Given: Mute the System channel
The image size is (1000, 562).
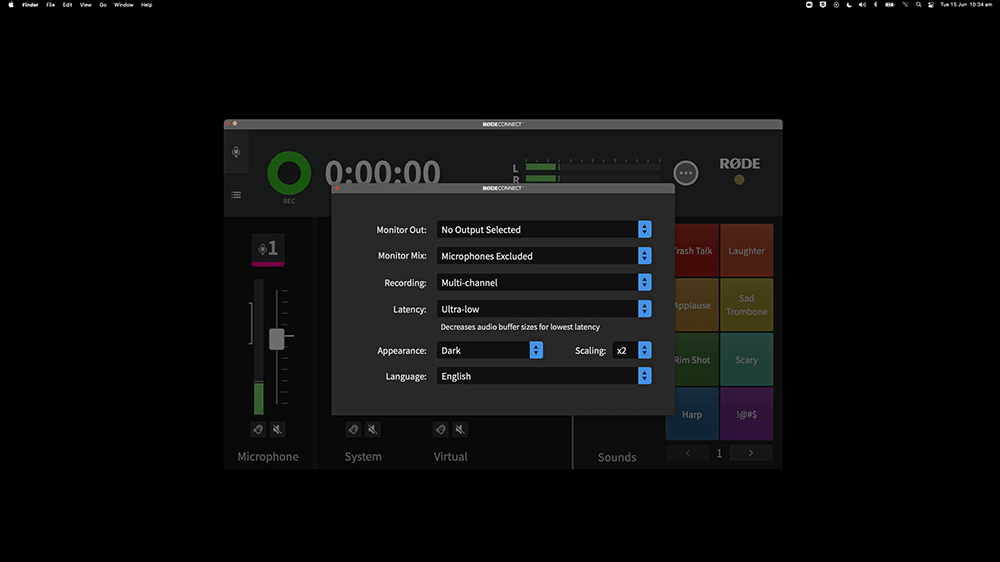Looking at the screenshot, I should click(372, 429).
